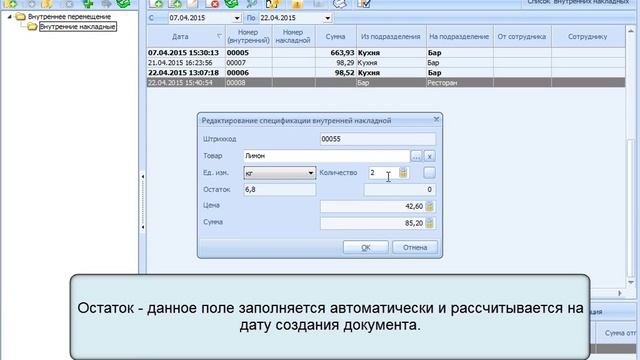The image size is (640, 360).
Task: Confirm the dialog with OK
Action: click(x=366, y=247)
